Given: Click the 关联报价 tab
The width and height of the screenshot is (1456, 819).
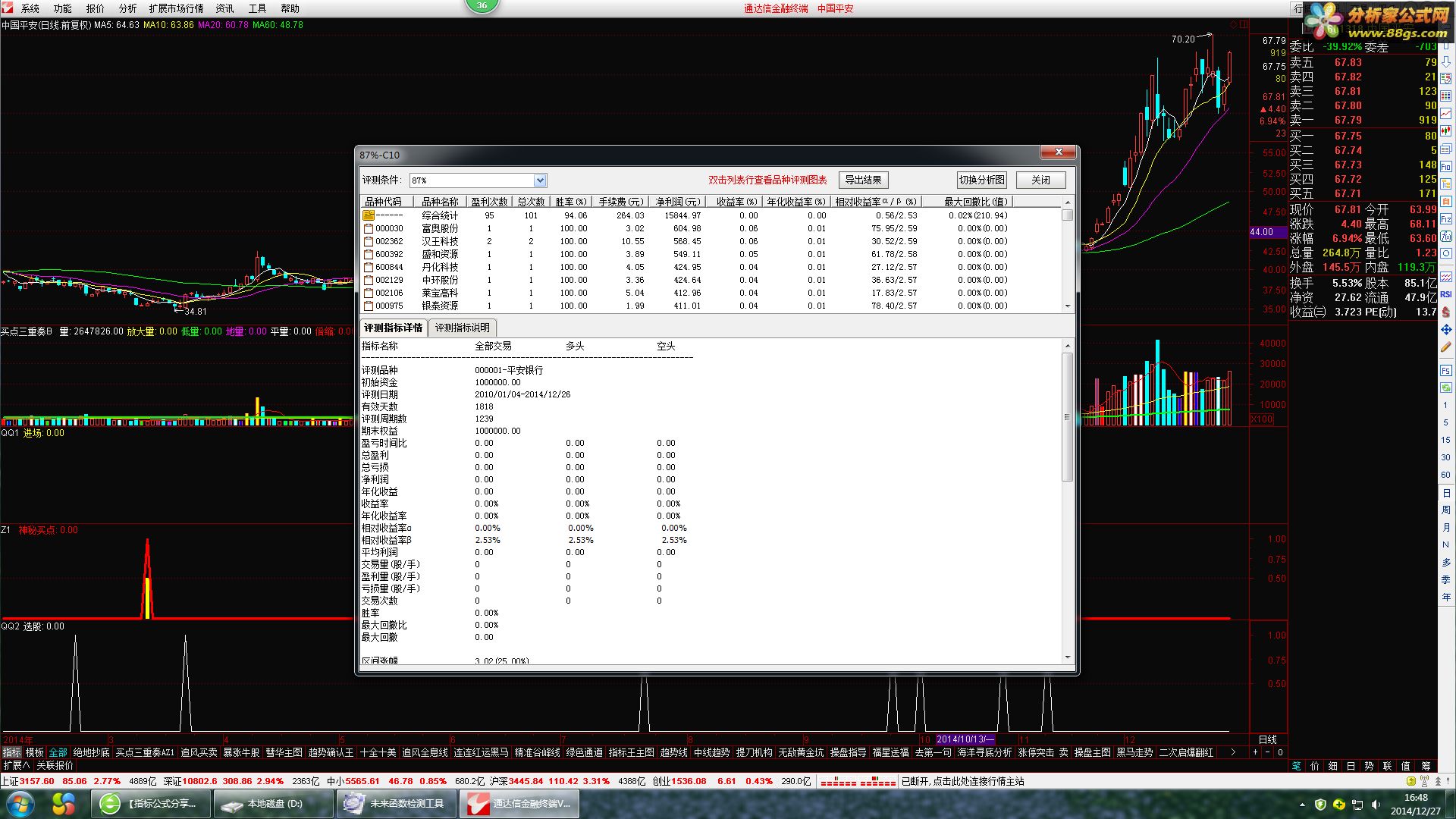Looking at the screenshot, I should click(x=55, y=766).
